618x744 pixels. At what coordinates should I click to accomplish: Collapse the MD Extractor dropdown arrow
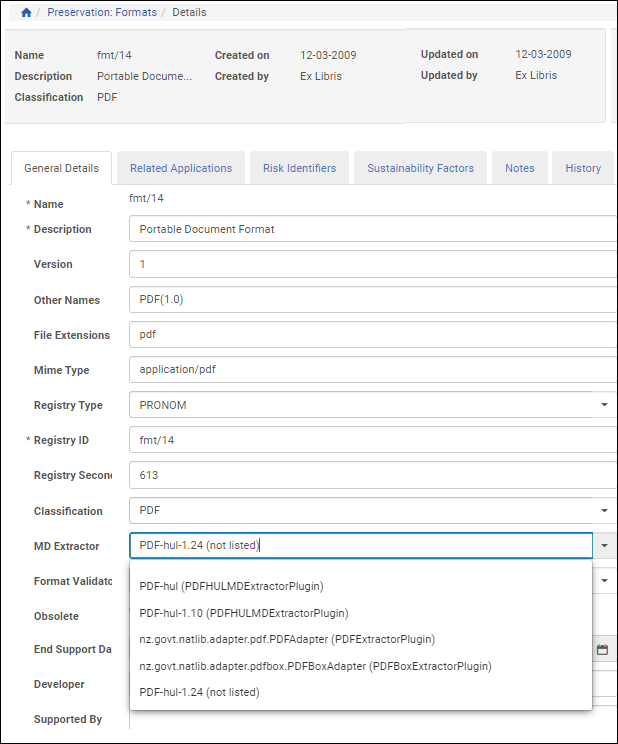604,546
